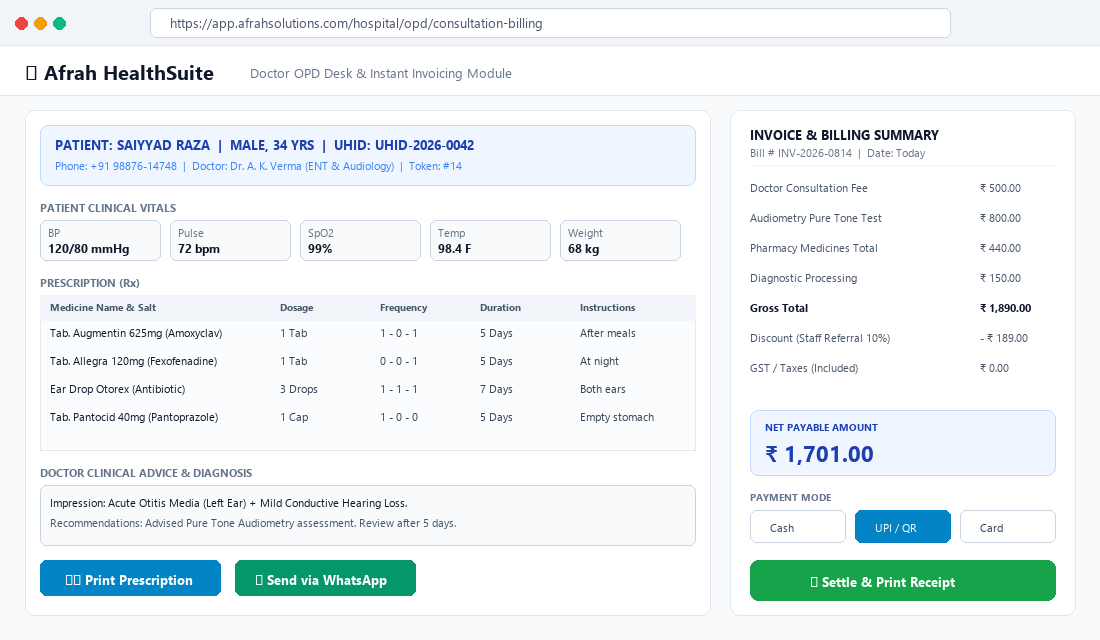Viewport: 1100px width, 640px height.
Task: Pick Card as payment mode
Action: point(1007,527)
